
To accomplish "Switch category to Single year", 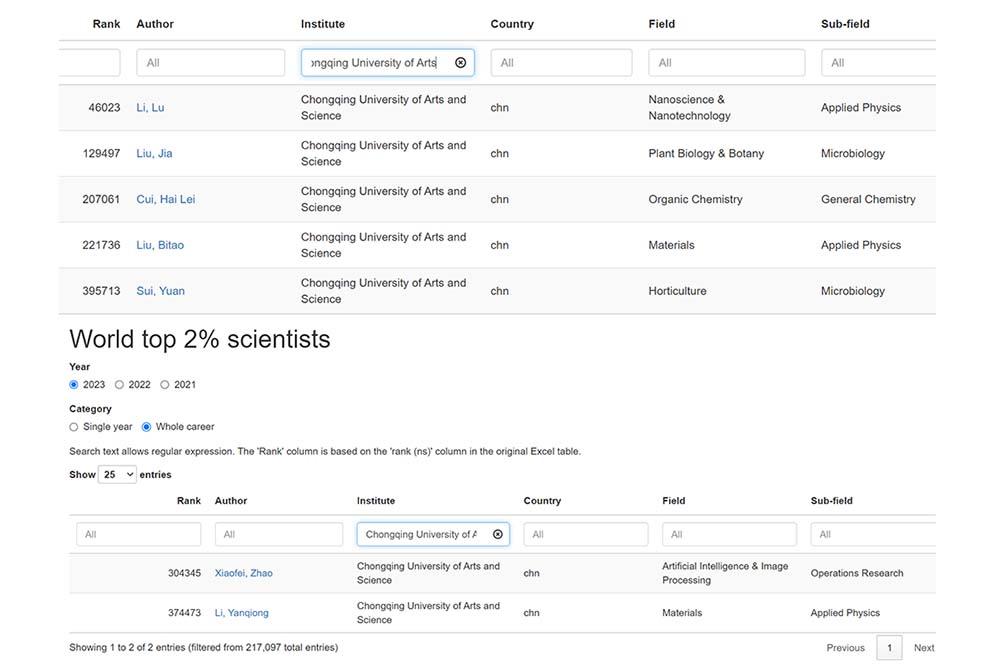I will point(74,427).
